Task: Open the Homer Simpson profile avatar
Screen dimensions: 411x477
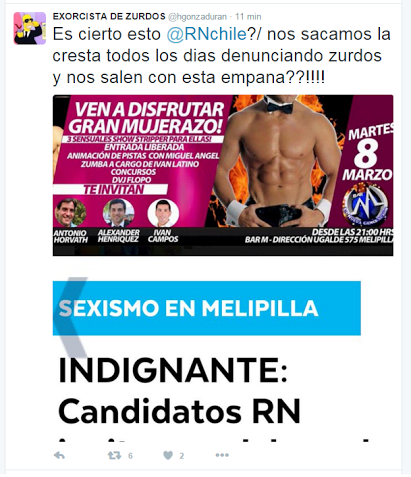Action: coord(29,28)
